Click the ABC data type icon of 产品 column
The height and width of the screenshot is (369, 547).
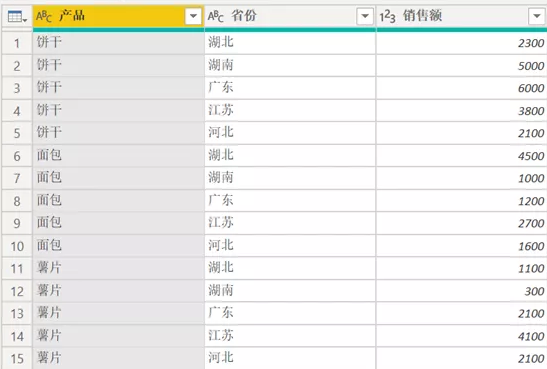(44, 16)
